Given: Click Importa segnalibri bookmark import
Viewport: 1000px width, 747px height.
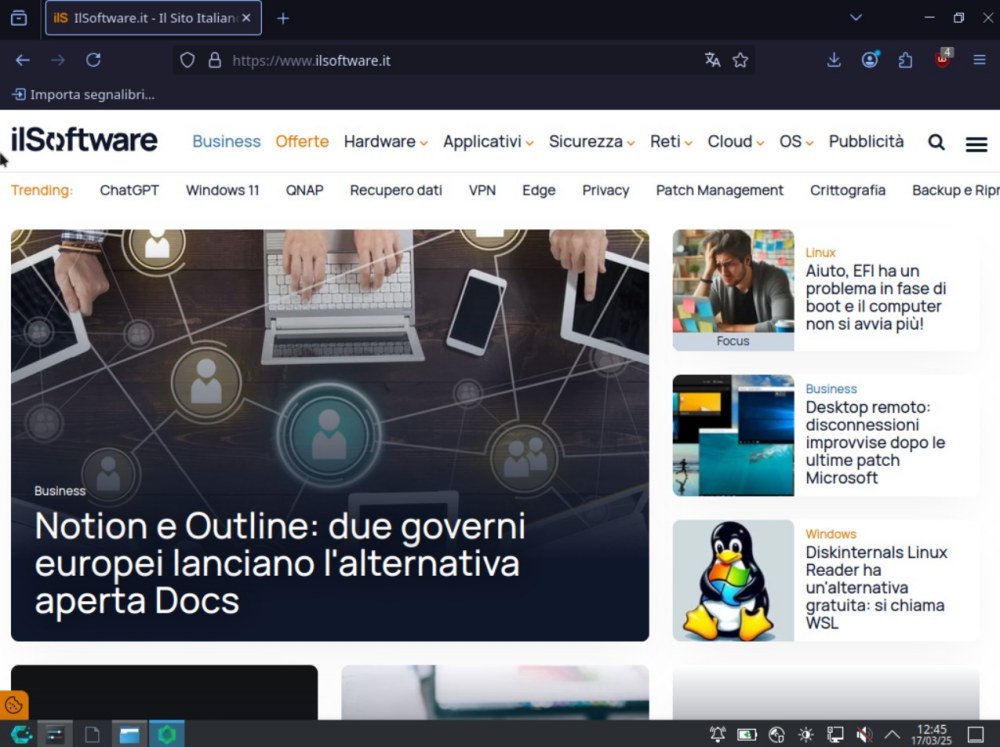Looking at the screenshot, I should 83,94.
